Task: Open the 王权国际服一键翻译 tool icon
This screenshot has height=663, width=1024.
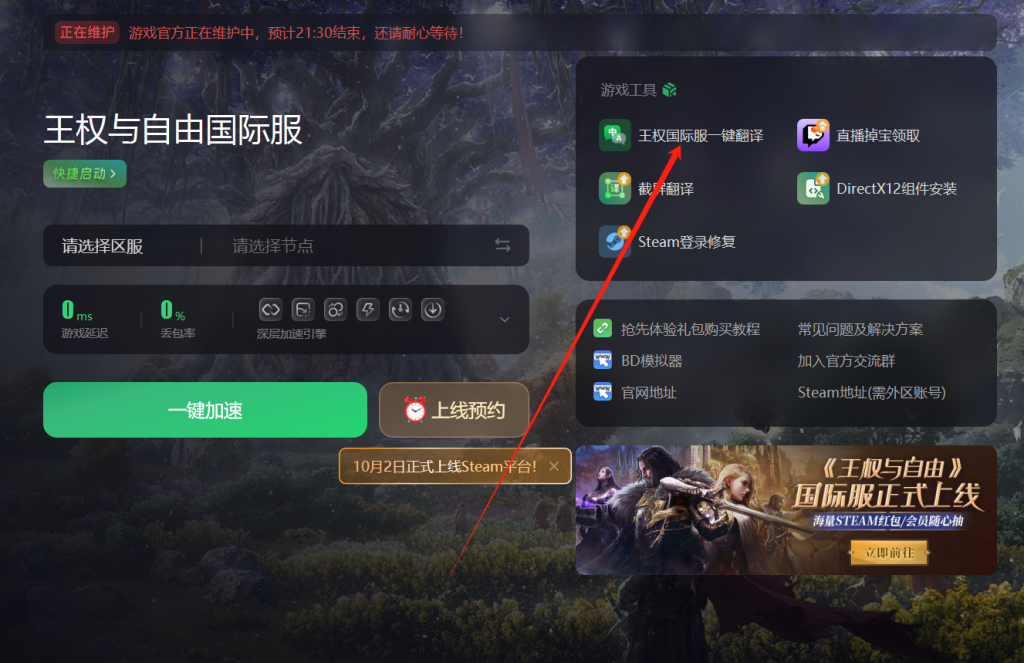Action: point(615,135)
